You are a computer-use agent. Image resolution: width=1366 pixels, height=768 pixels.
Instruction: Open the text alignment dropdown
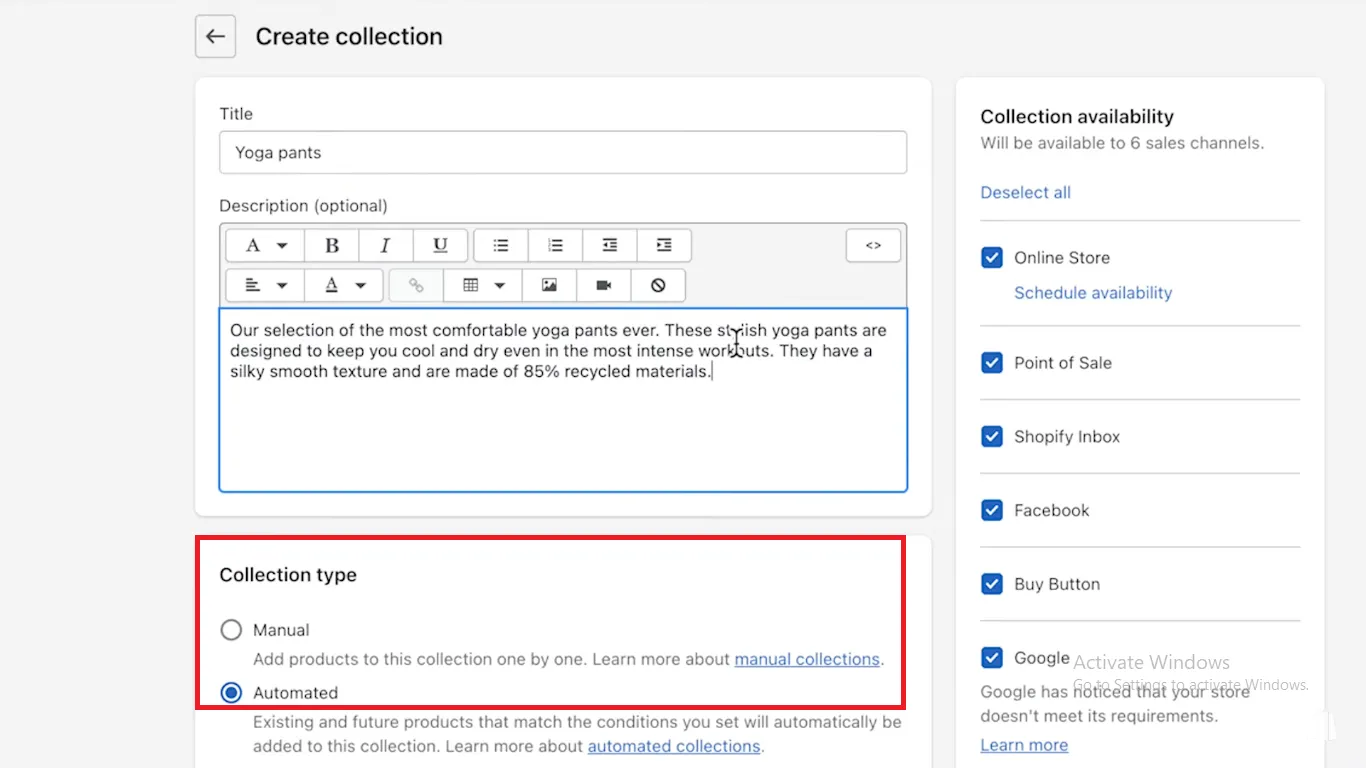pyautogui.click(x=266, y=285)
